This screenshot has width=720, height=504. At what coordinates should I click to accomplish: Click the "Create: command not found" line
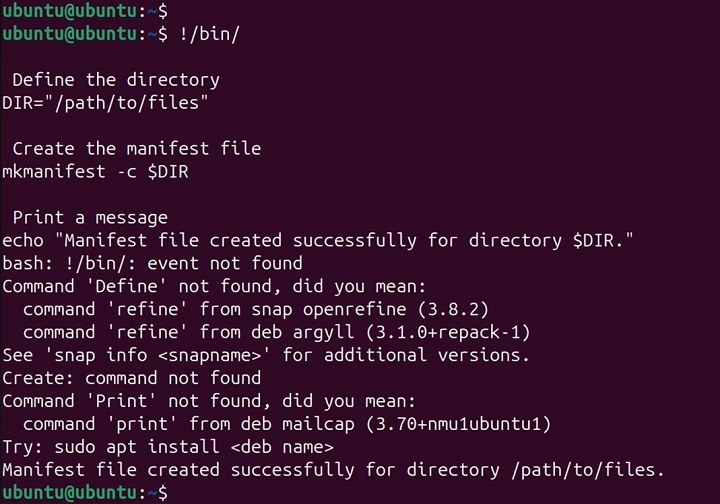(x=131, y=378)
